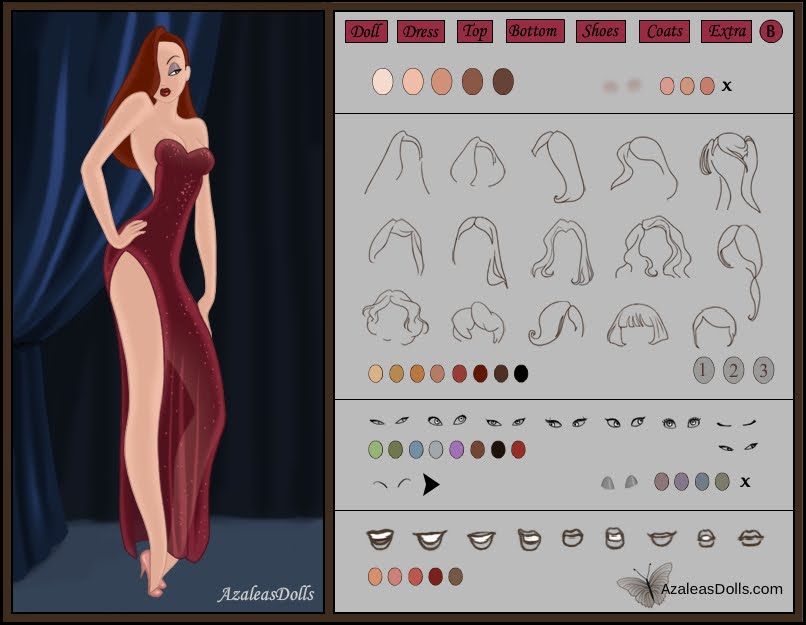Choose the side braid hairstyle
The image size is (806, 625).
[741, 270]
